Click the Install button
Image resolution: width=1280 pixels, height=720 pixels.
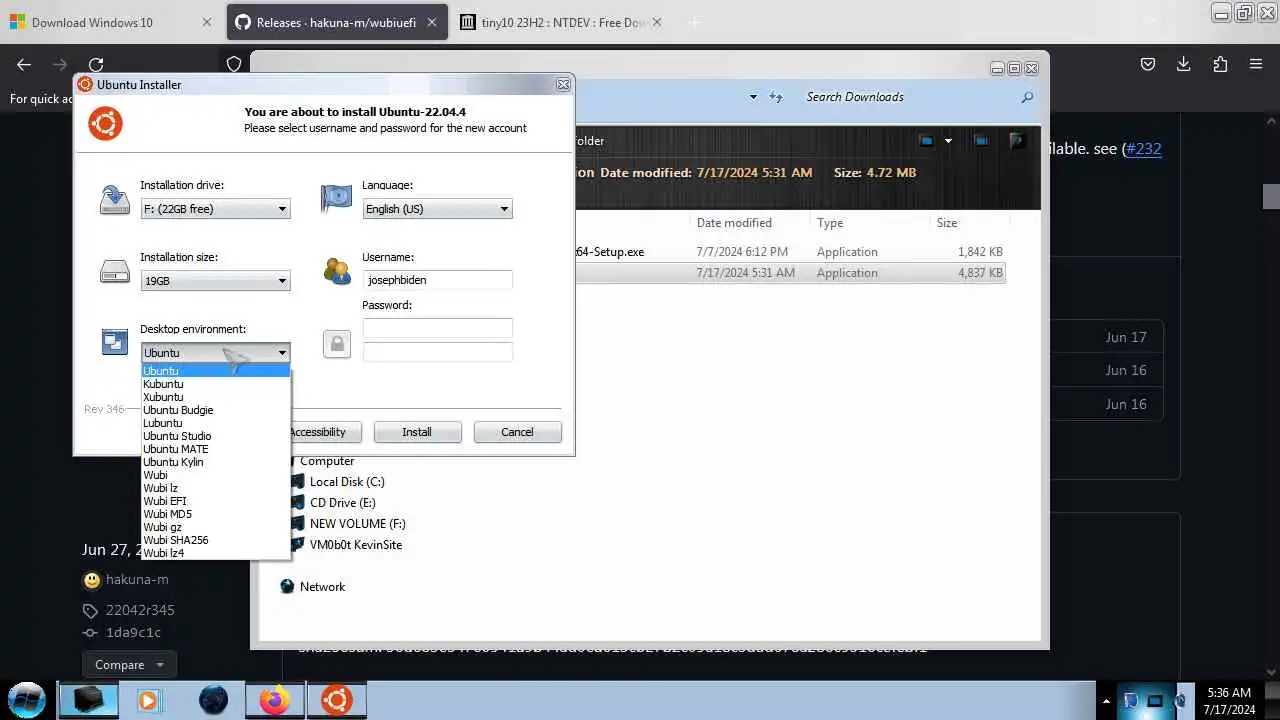417,432
